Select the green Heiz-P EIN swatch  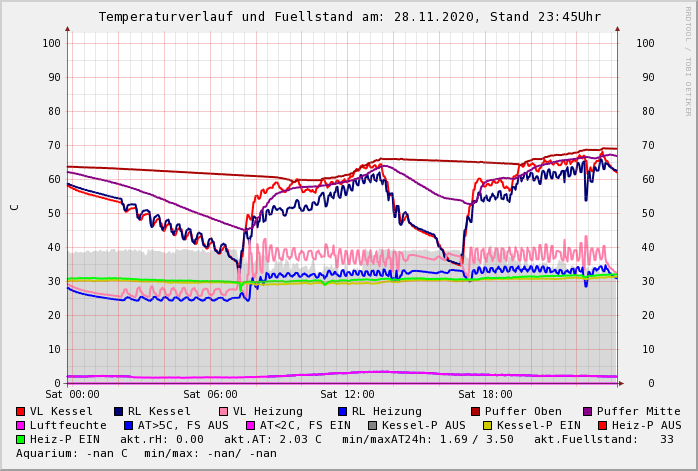click(21, 439)
